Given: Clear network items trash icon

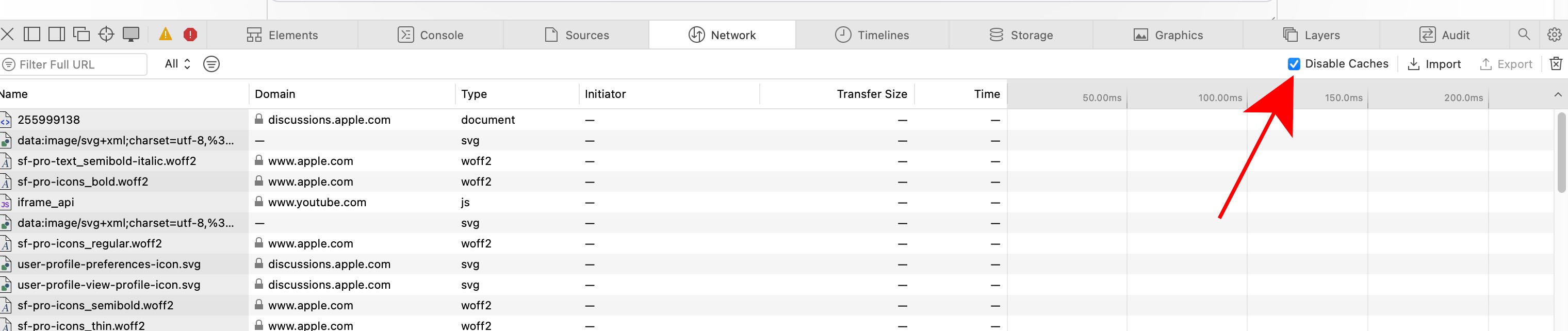Looking at the screenshot, I should point(1555,63).
